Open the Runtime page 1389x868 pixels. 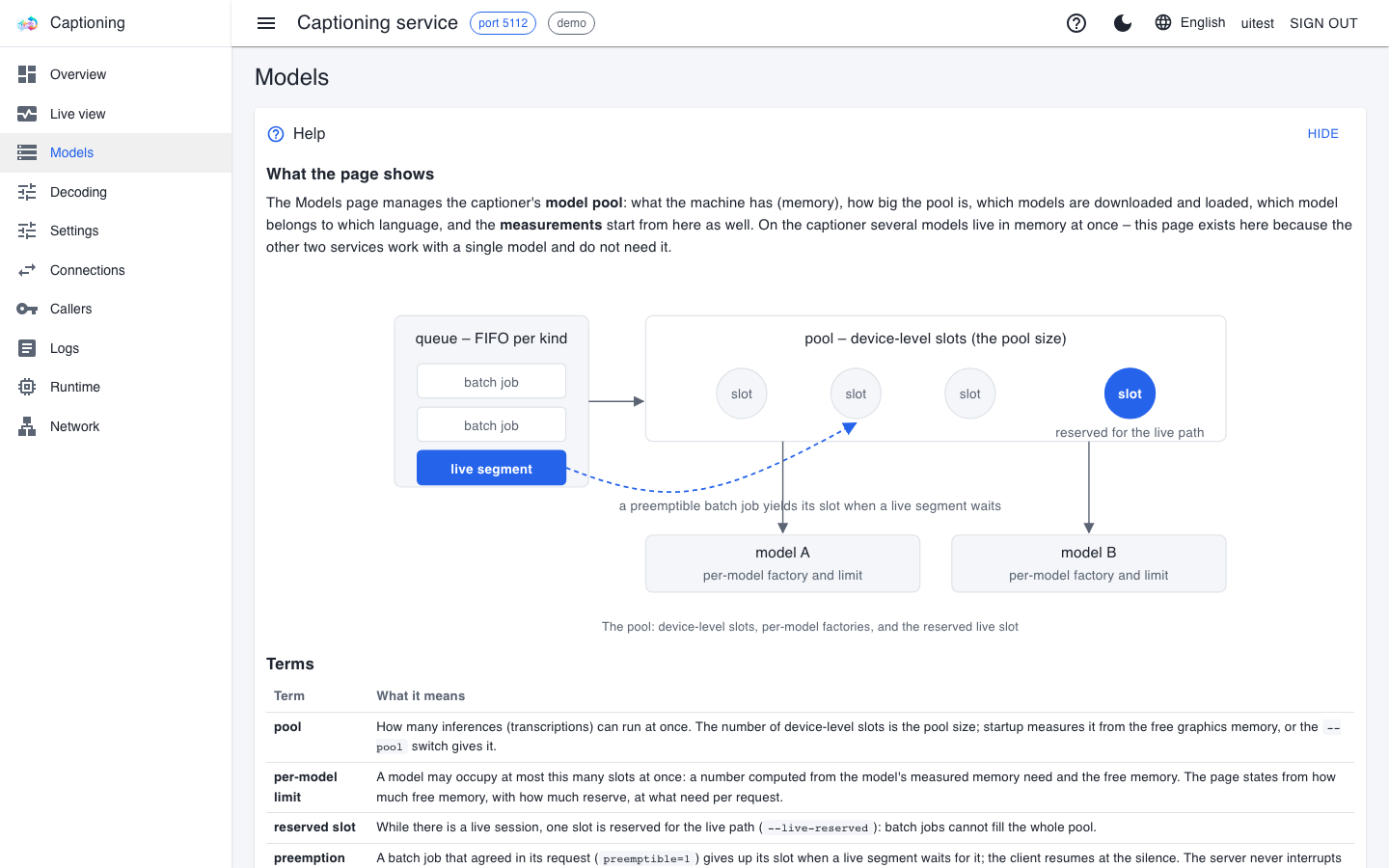pos(116,387)
